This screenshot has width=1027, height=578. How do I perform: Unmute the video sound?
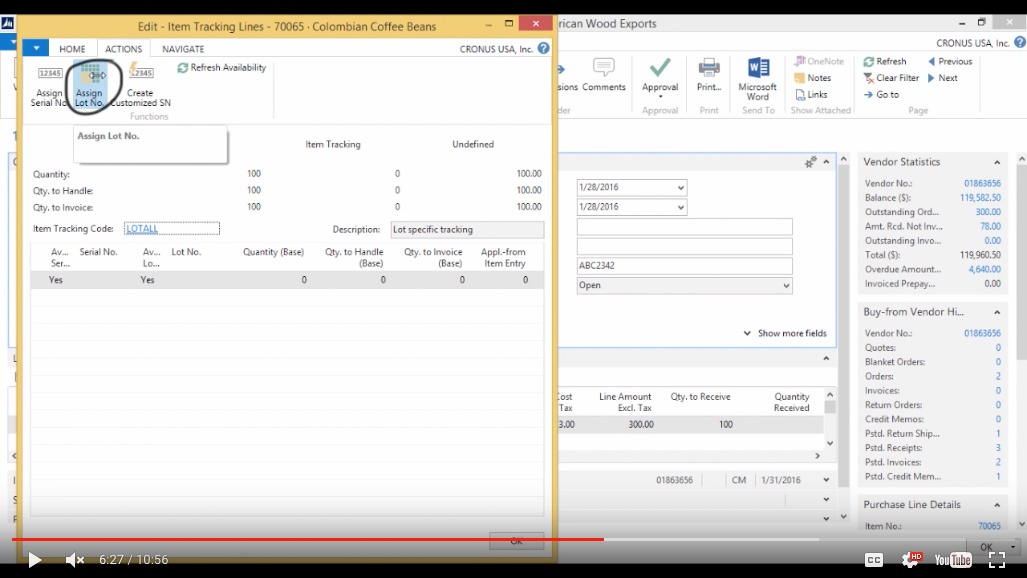coord(75,560)
